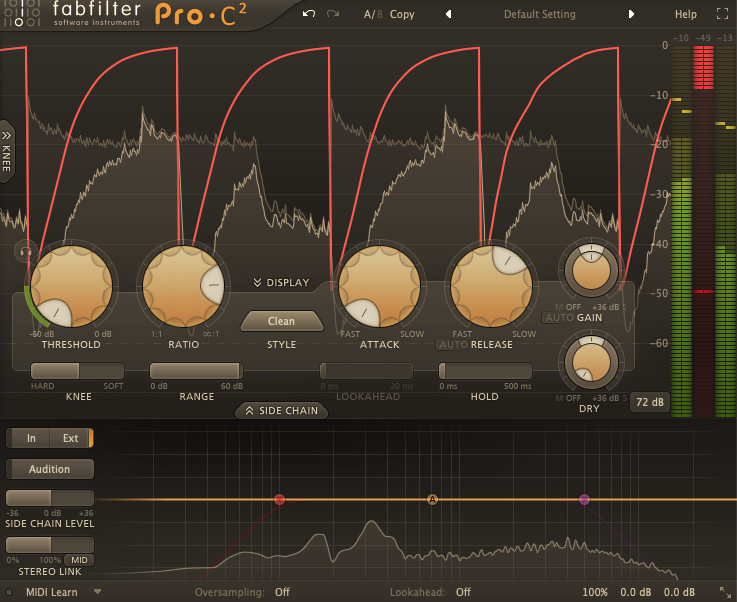
Task: Click the Side Chain Level slider
Action: [x=50, y=498]
